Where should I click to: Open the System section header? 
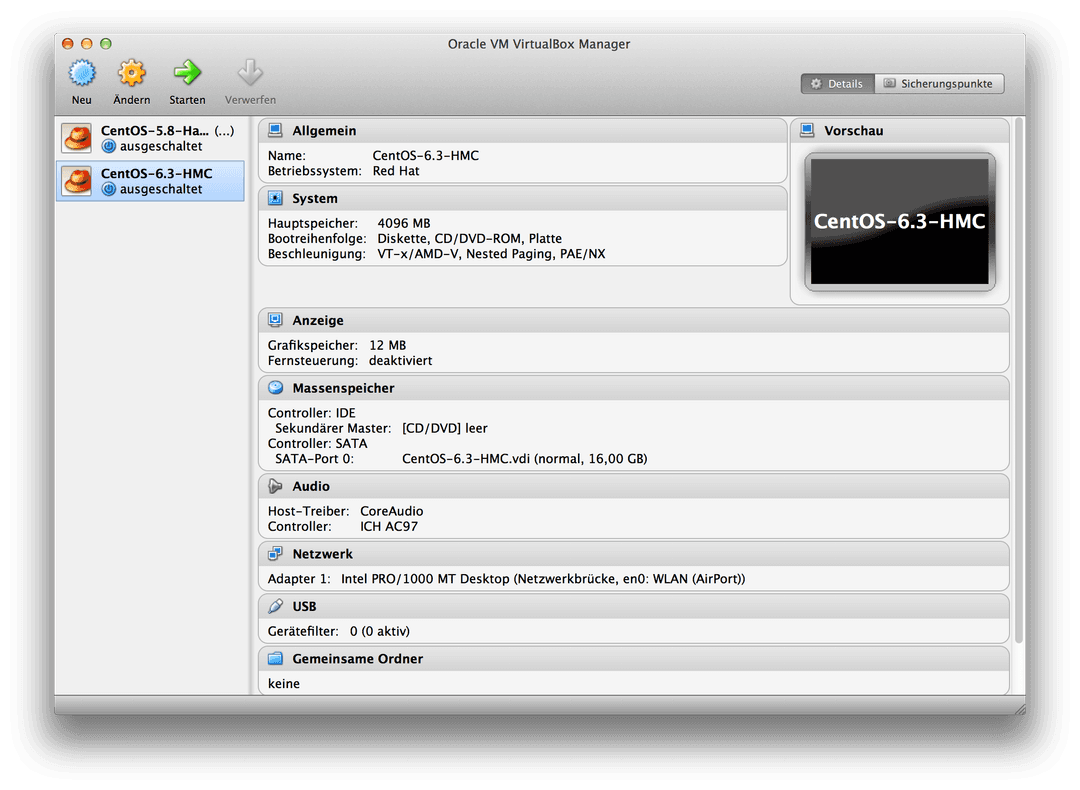coord(315,199)
